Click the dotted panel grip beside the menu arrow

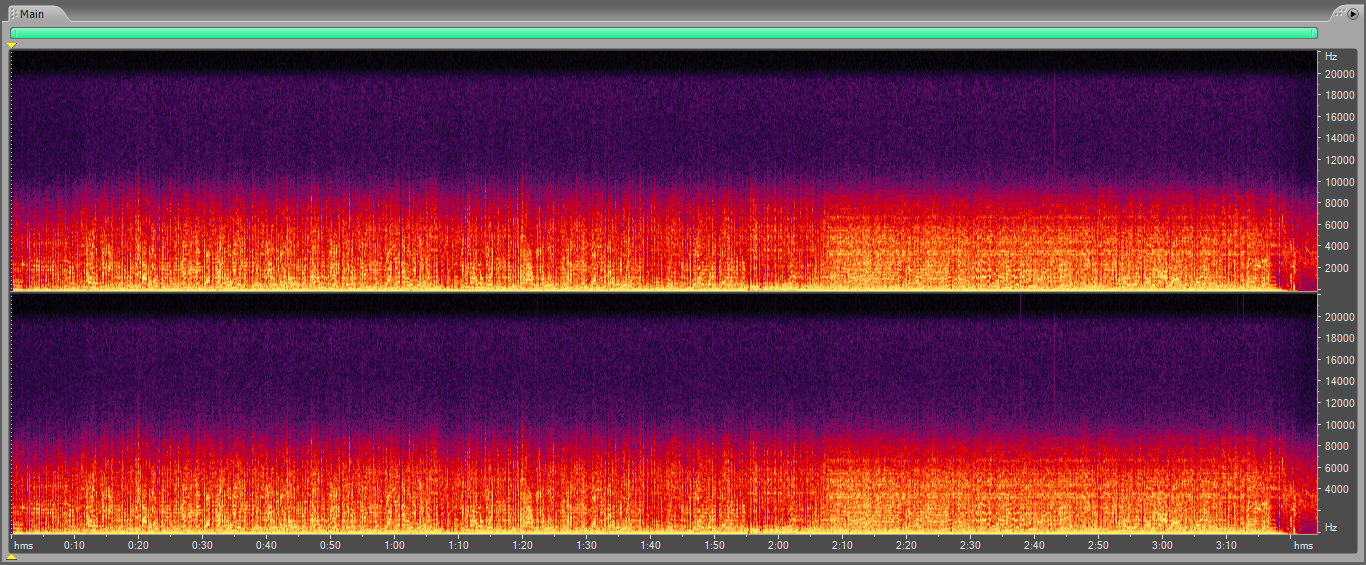(x=1340, y=13)
